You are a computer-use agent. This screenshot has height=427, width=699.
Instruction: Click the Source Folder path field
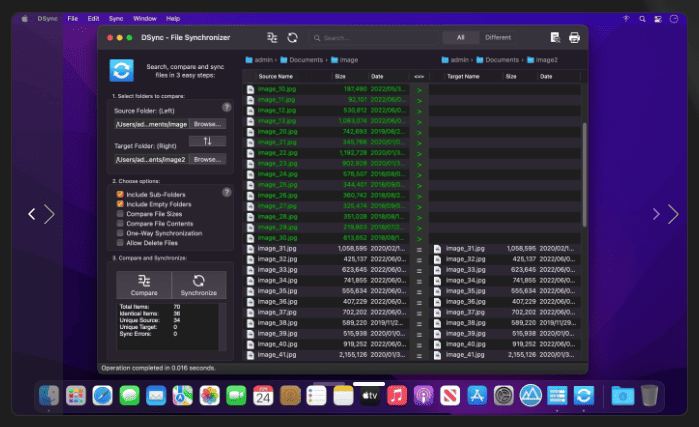pyautogui.click(x=152, y=124)
